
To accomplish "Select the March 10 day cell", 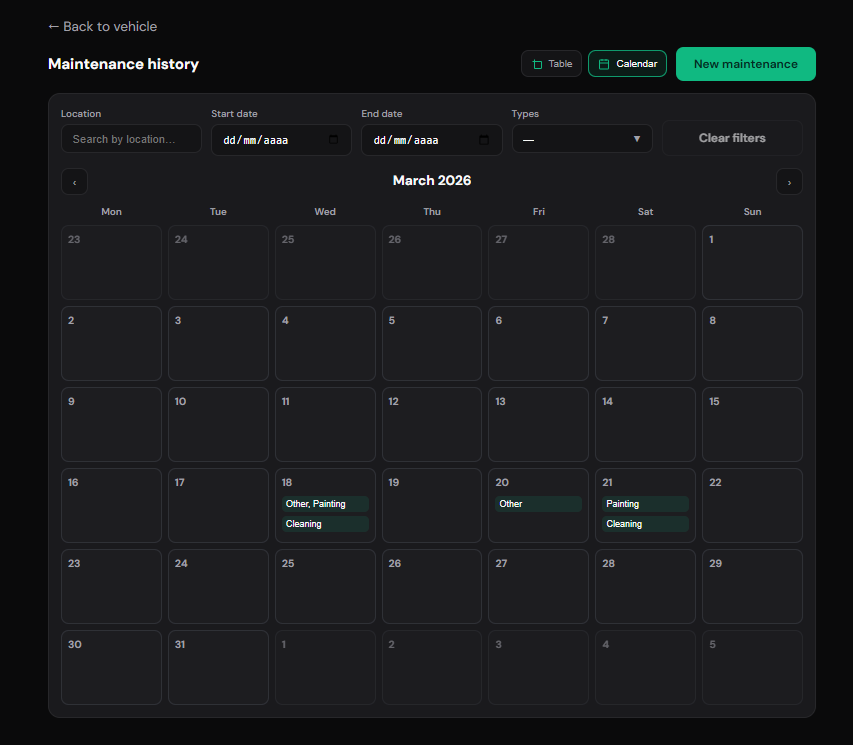I will (x=218, y=424).
